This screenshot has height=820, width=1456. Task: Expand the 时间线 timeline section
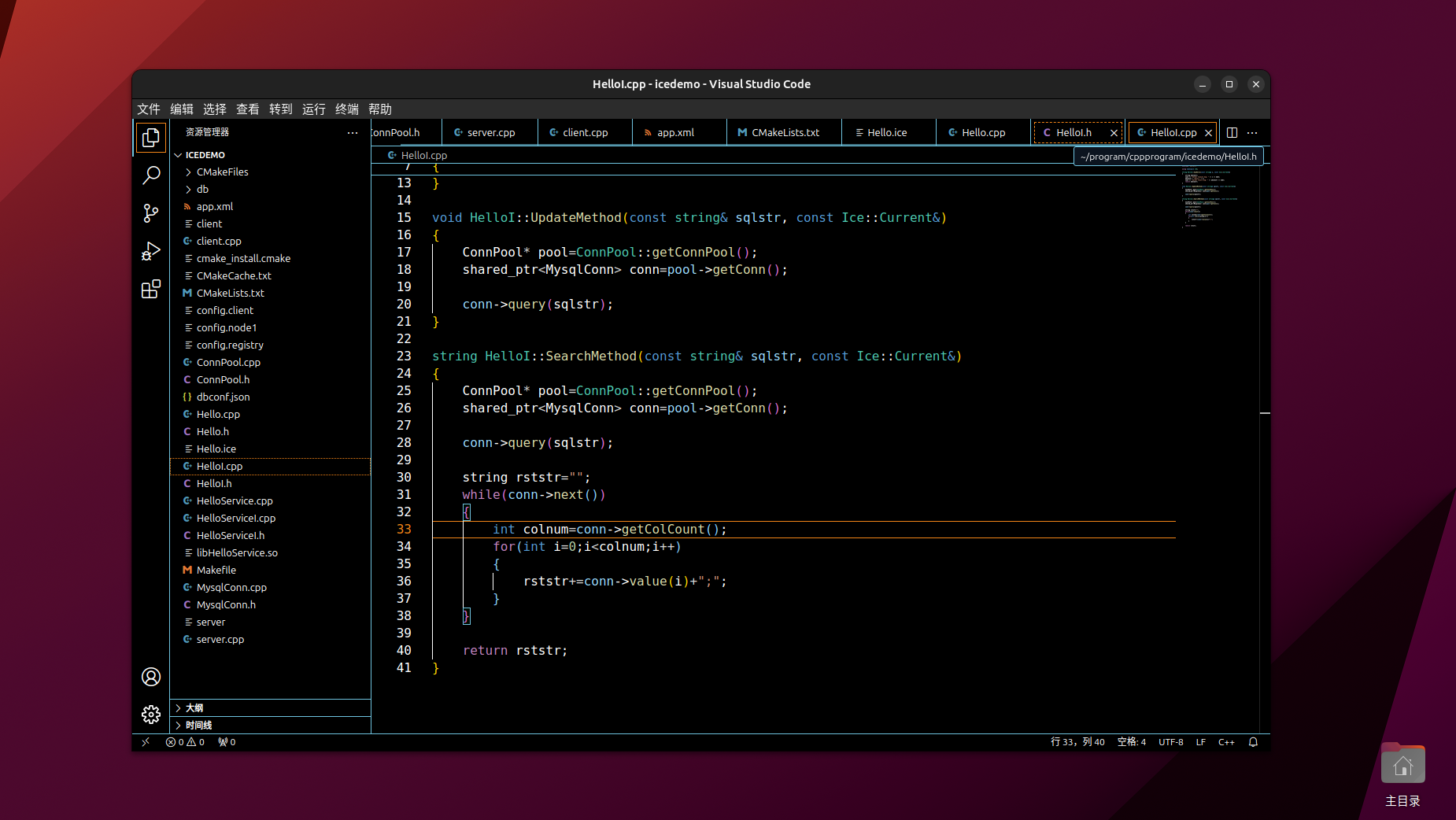click(271, 725)
